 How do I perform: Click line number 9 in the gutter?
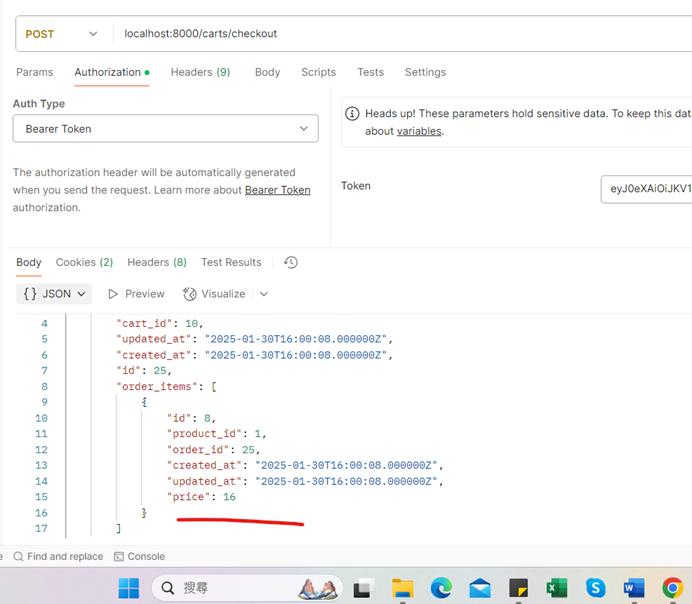45,402
